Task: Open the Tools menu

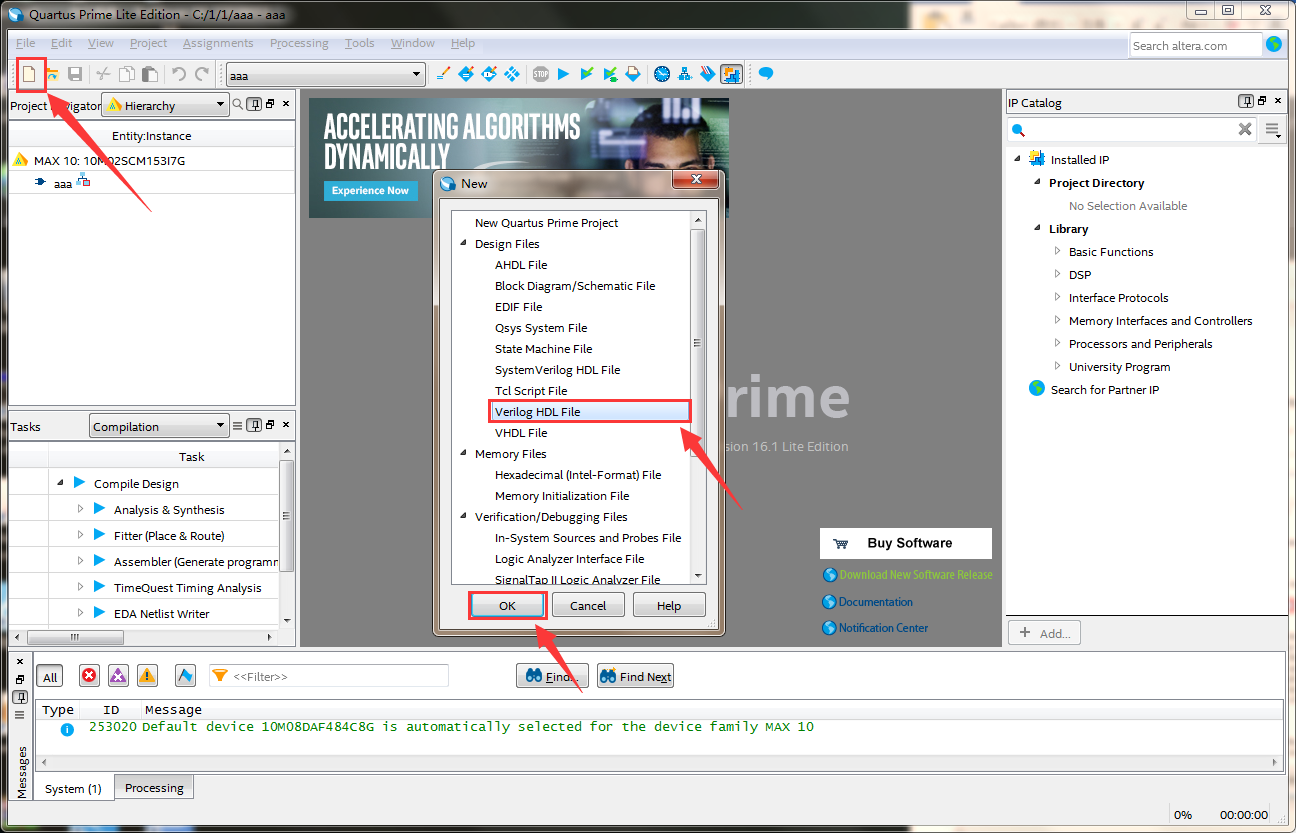Action: [x=360, y=43]
